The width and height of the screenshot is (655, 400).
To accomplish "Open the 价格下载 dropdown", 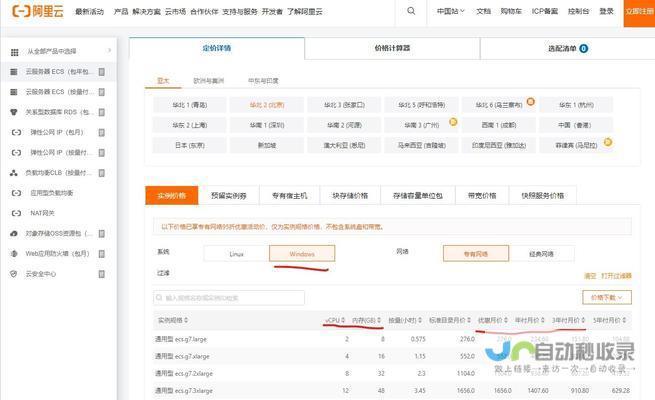I will 607,297.
